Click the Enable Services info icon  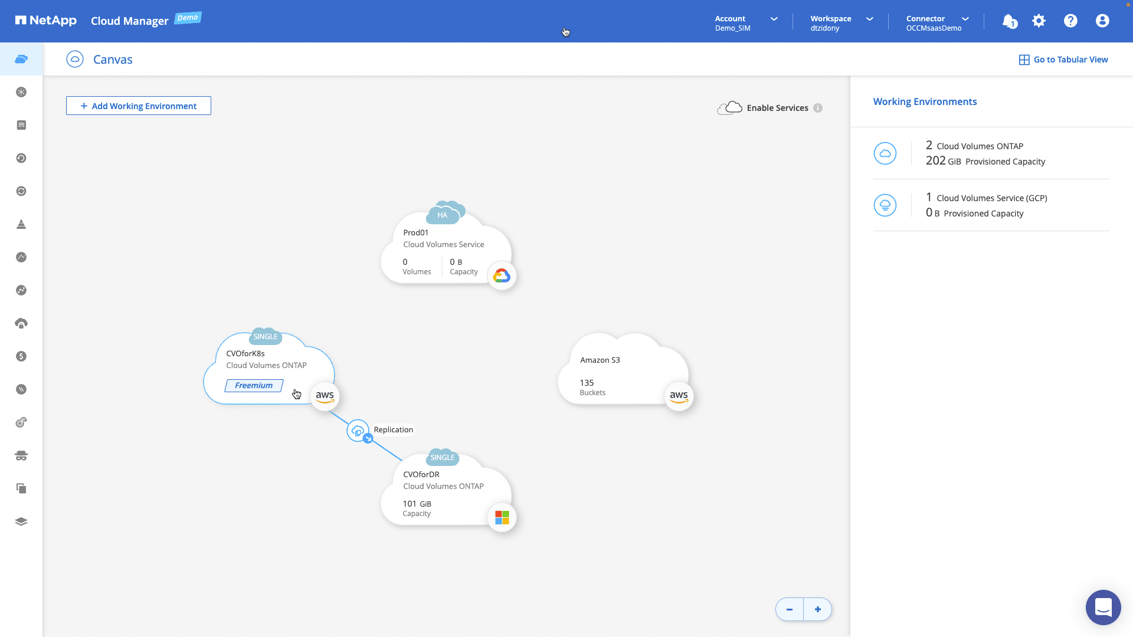click(x=818, y=108)
